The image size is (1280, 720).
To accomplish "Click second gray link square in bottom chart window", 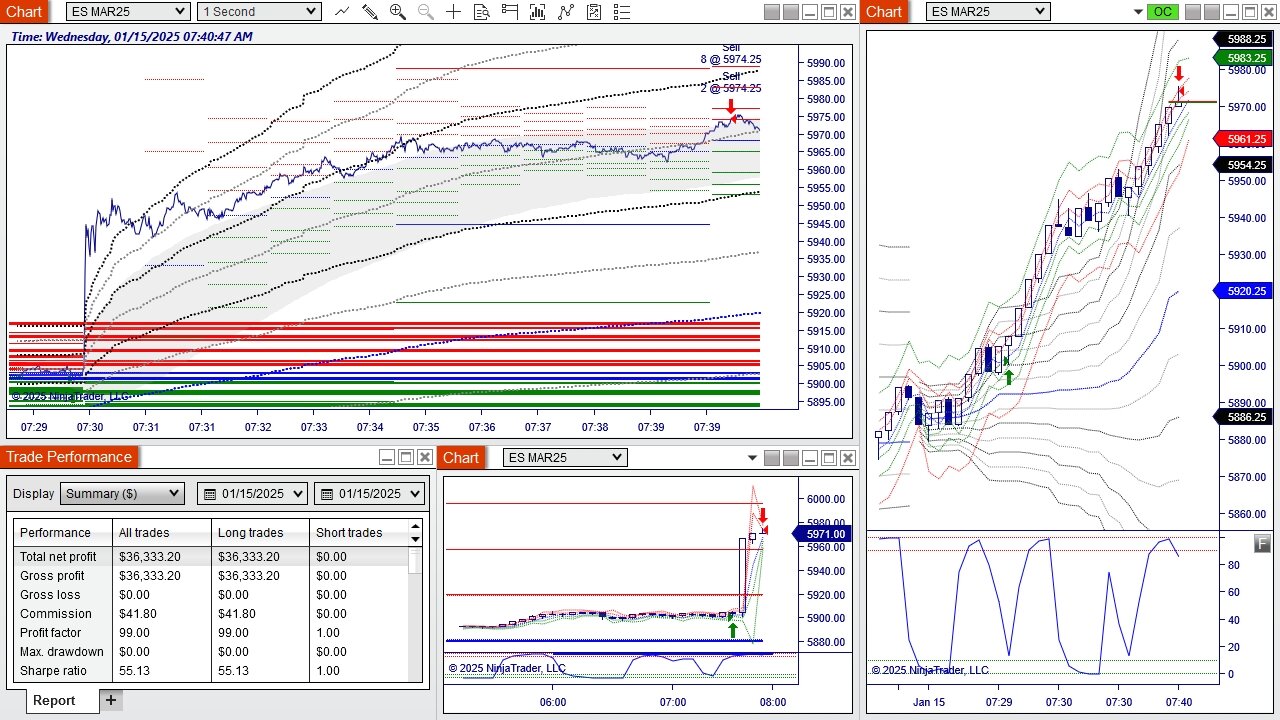I will tap(790, 458).
